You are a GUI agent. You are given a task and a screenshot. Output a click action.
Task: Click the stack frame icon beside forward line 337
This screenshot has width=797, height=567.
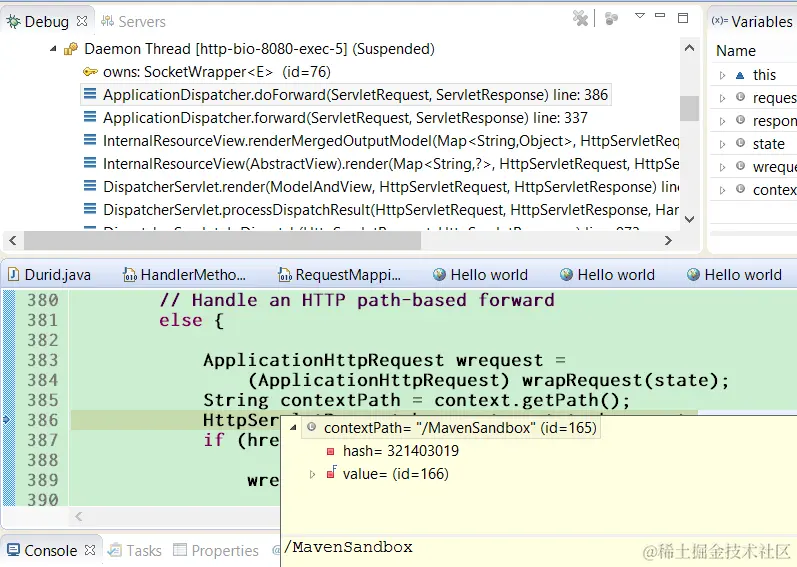(90, 117)
